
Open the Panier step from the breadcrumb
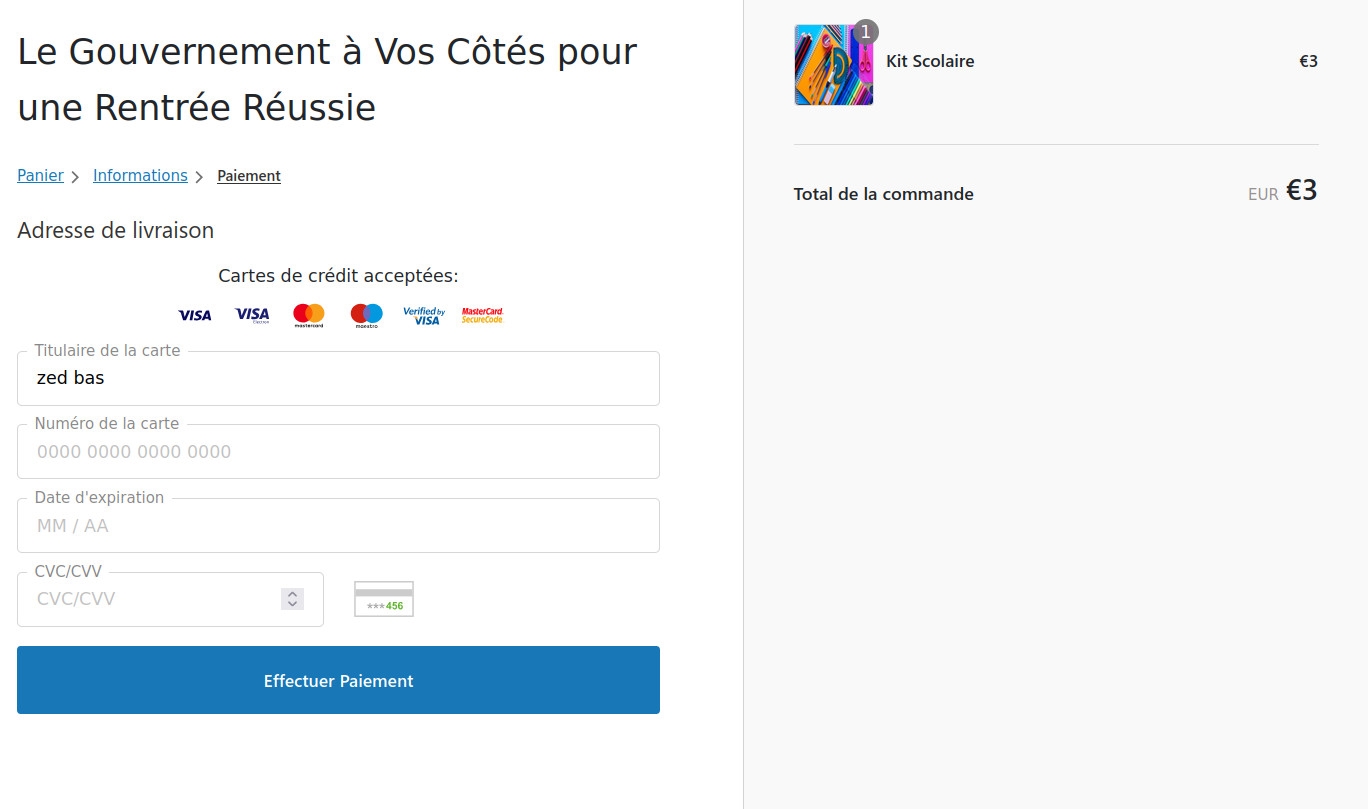pos(40,175)
